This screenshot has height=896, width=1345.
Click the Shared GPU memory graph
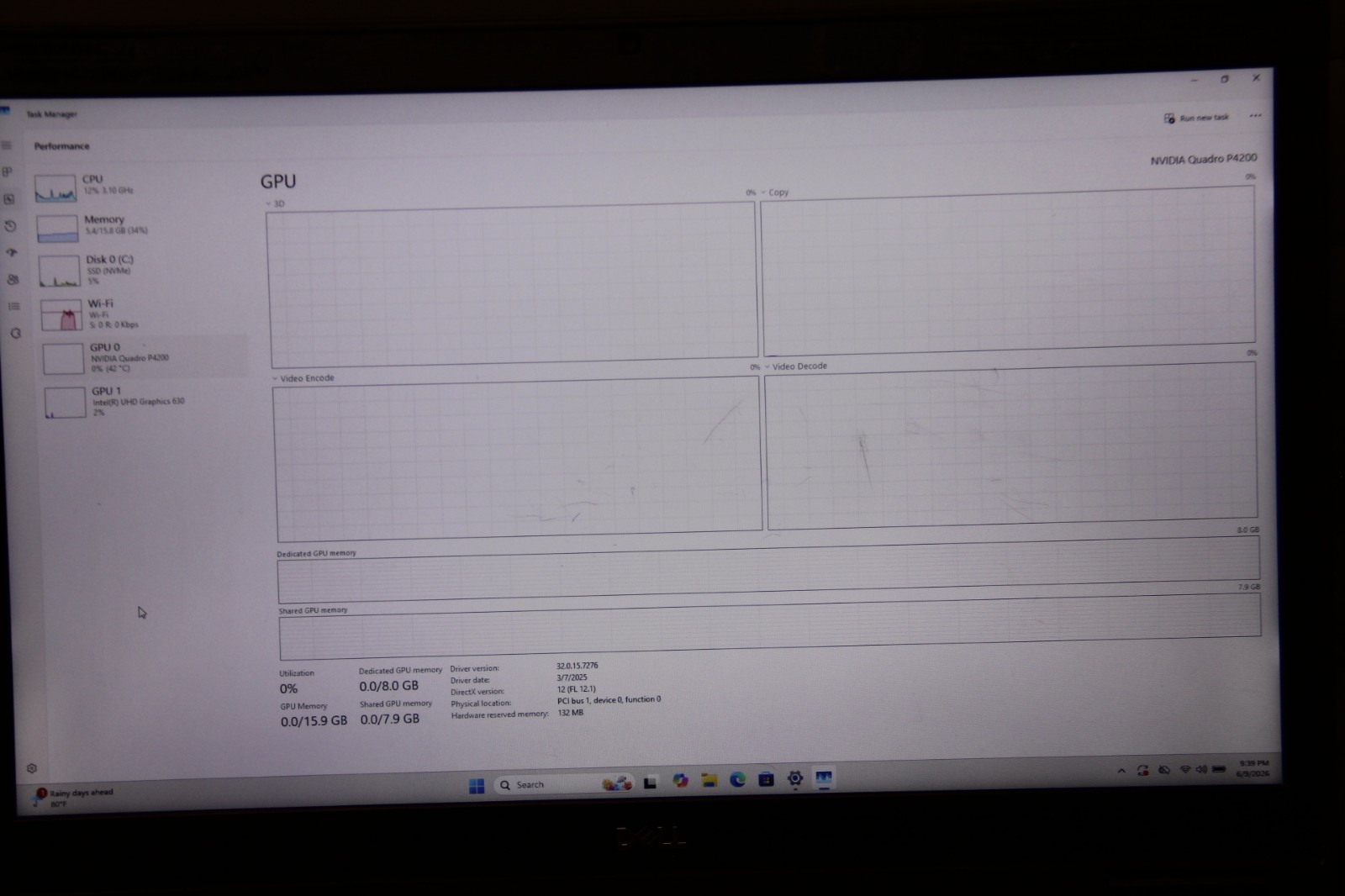(770, 628)
